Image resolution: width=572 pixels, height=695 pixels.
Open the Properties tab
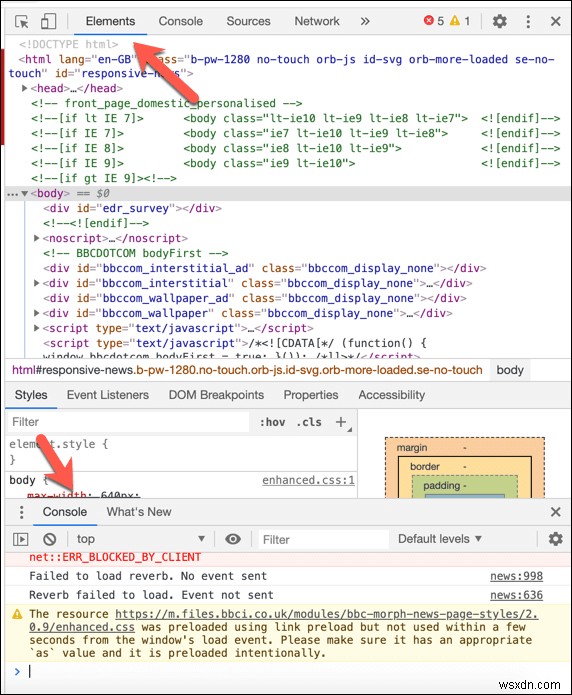pos(311,395)
